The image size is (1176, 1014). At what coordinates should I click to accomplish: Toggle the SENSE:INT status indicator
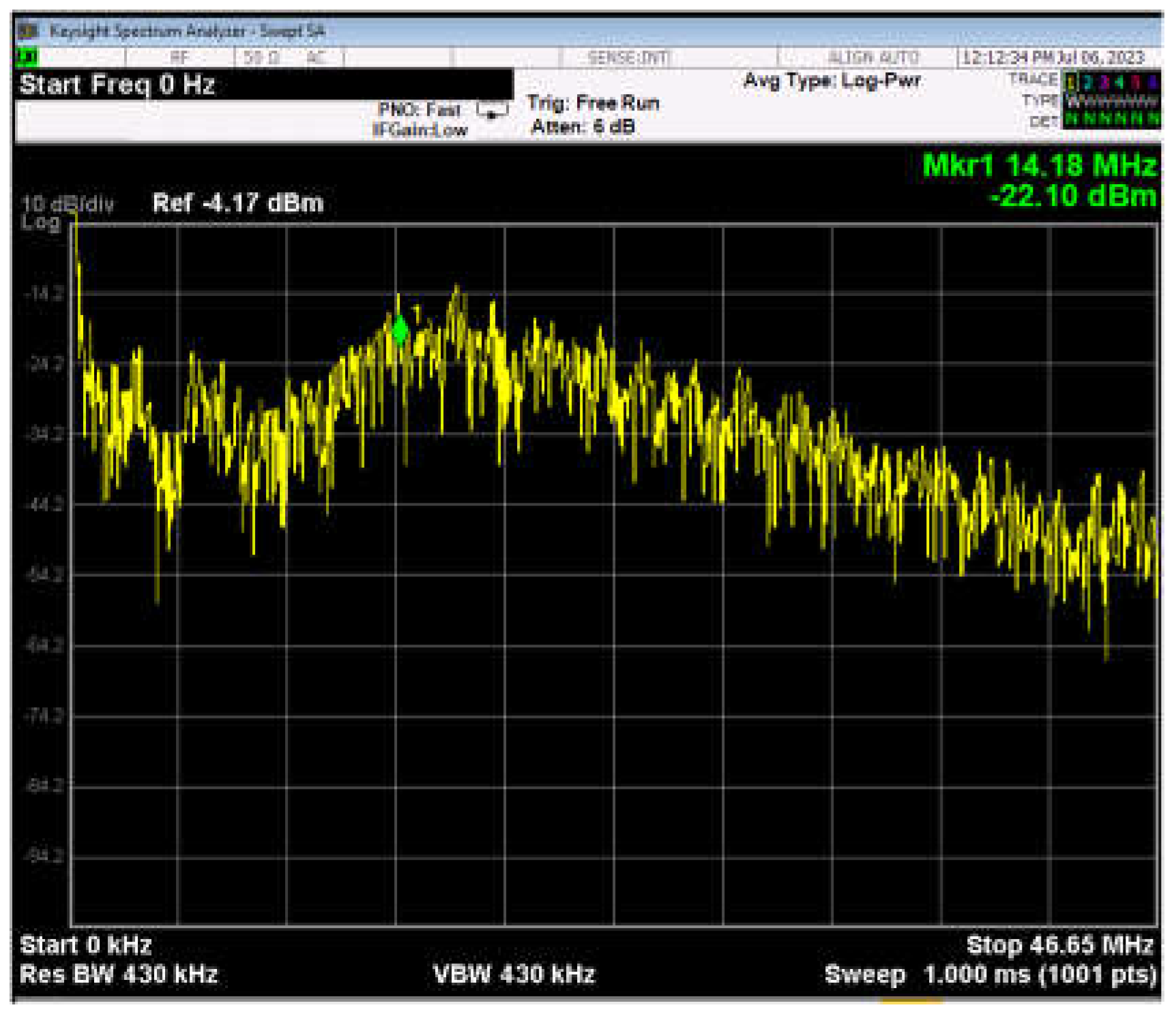tap(628, 58)
